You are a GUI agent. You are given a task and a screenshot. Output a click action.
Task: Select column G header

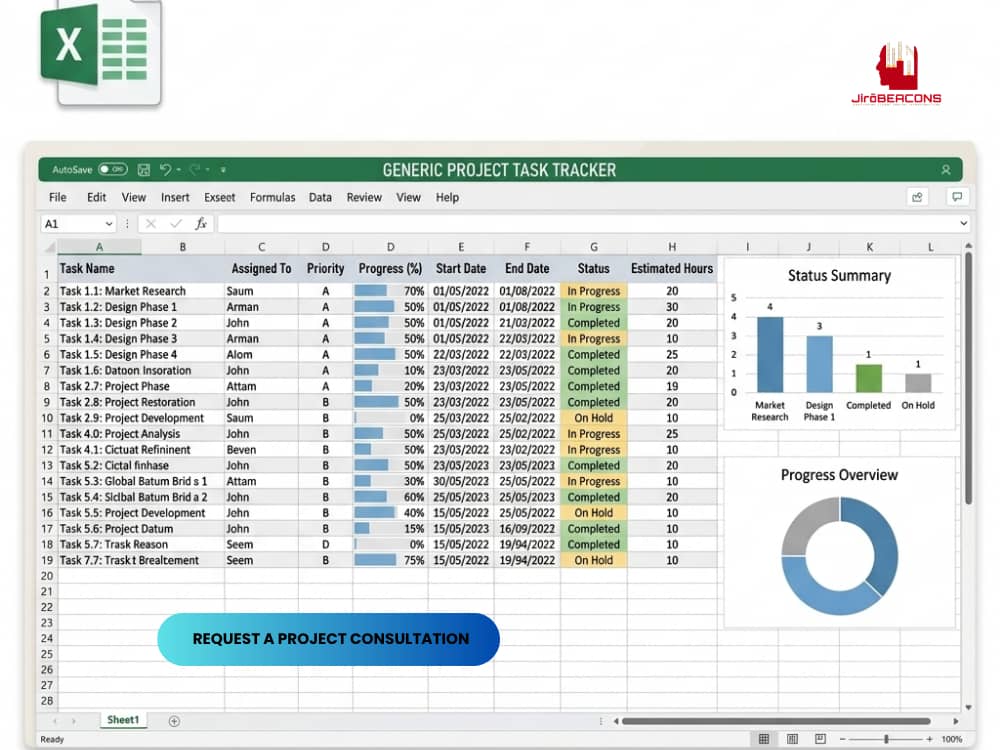[594, 247]
